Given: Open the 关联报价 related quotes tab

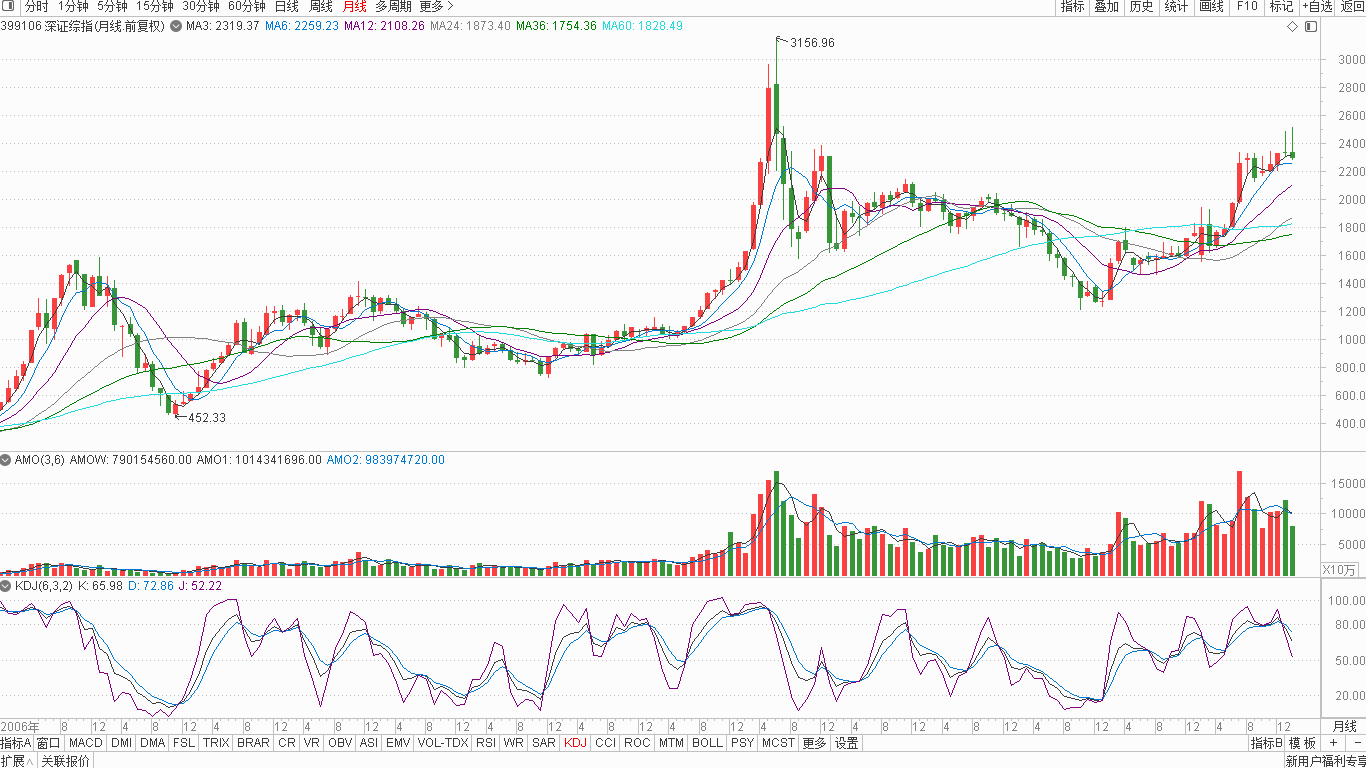Looking at the screenshot, I should (x=66, y=761).
